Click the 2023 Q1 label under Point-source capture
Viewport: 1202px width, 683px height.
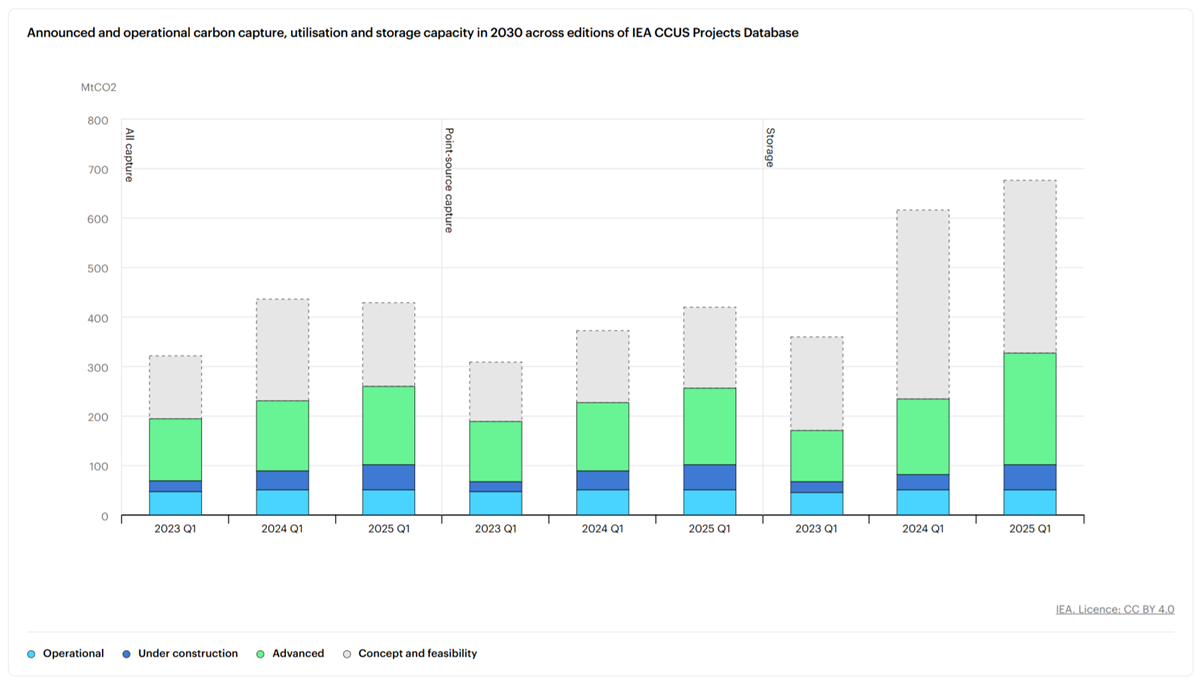496,529
